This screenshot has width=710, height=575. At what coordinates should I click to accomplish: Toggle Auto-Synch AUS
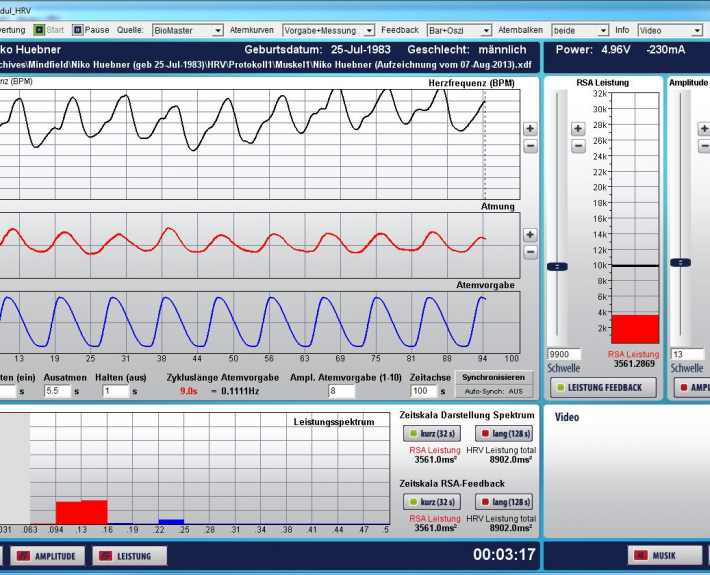point(493,391)
